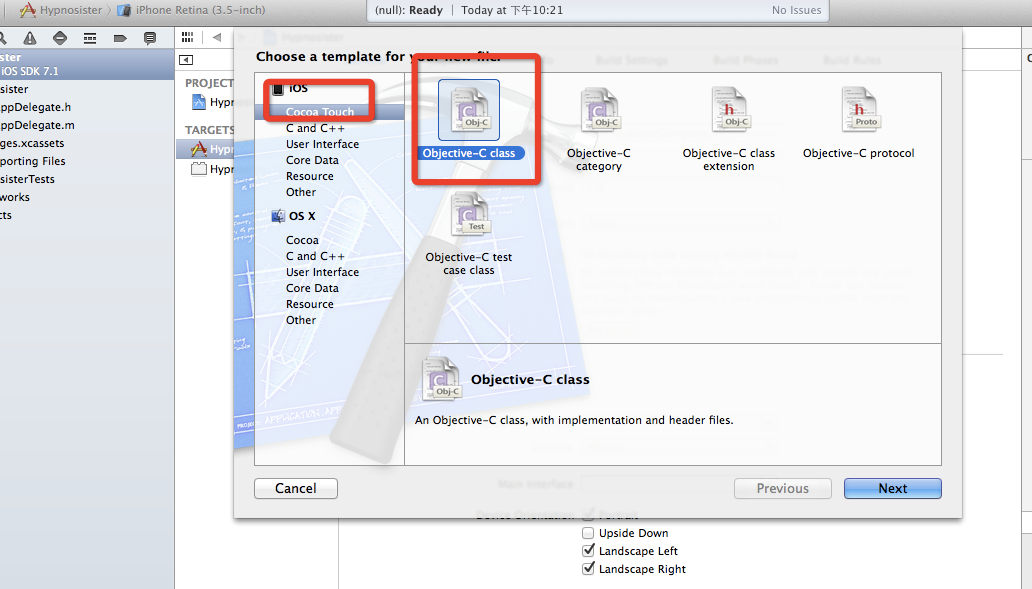Image resolution: width=1032 pixels, height=589 pixels.
Task: Choose the Objective-C class extension template
Action: 729,110
